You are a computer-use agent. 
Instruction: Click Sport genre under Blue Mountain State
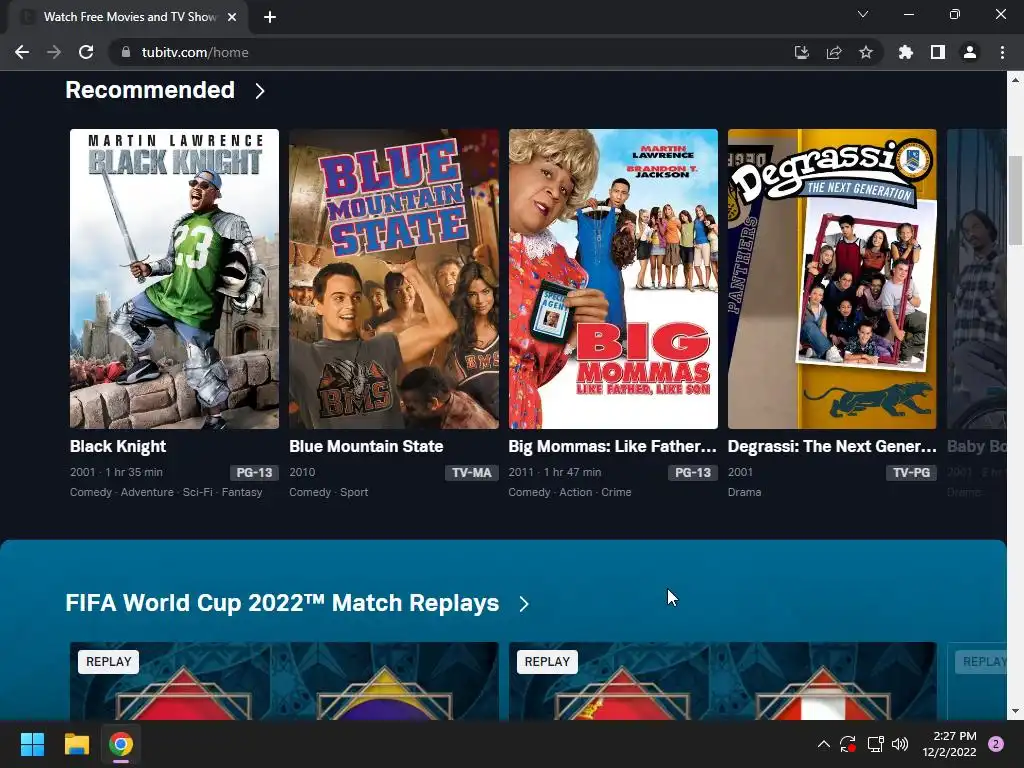tap(354, 492)
